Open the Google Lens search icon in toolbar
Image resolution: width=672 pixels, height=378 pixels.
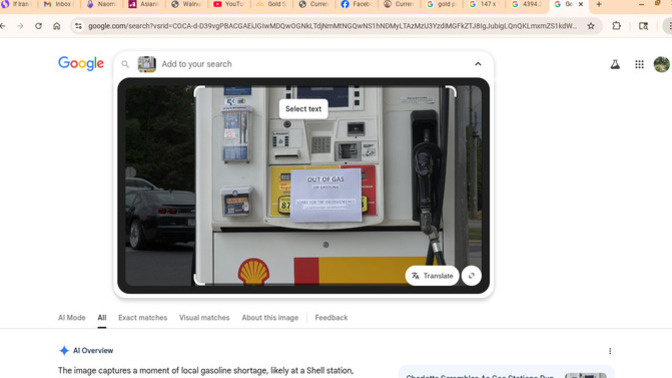pyautogui.click(x=643, y=26)
